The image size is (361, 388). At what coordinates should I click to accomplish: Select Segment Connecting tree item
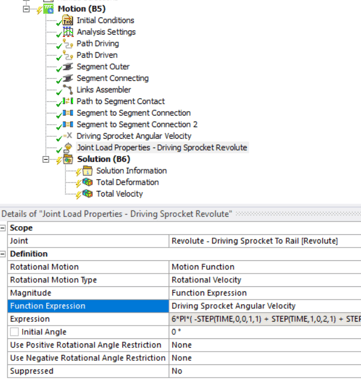tap(113, 78)
